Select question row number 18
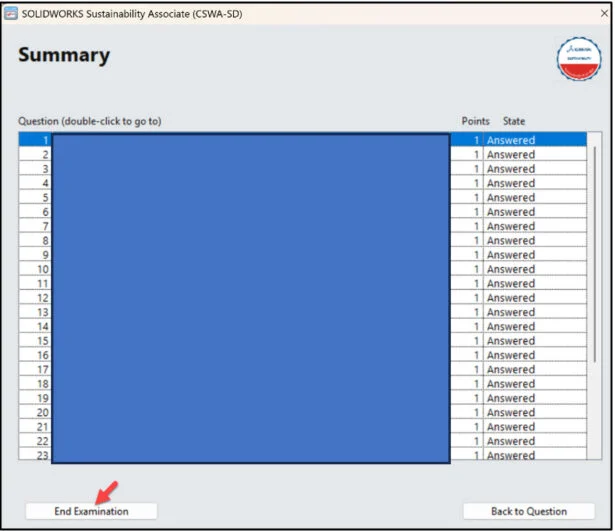Image resolution: width=615 pixels, height=531 pixels. 302,384
